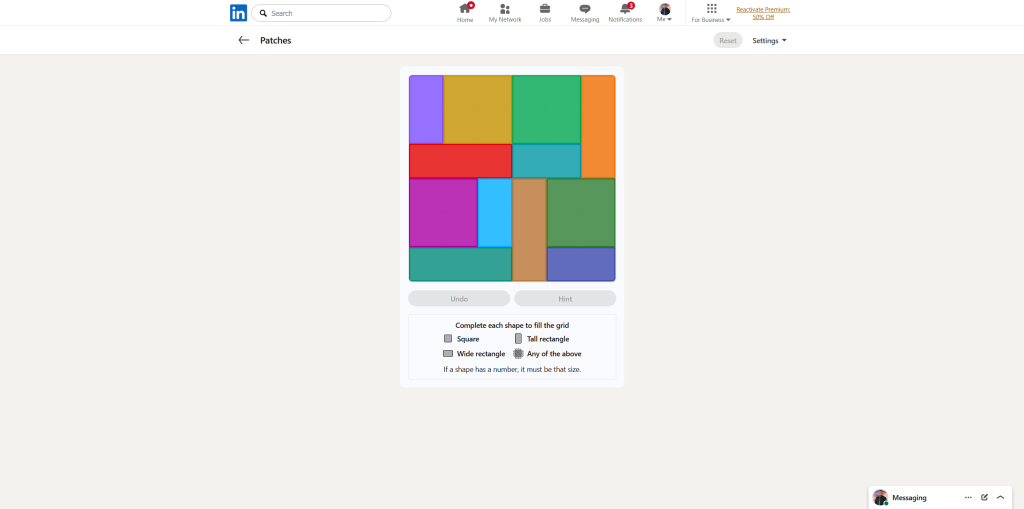Screen dimensions: 1024x509
Task: Open the Settings dropdown
Action: point(769,41)
